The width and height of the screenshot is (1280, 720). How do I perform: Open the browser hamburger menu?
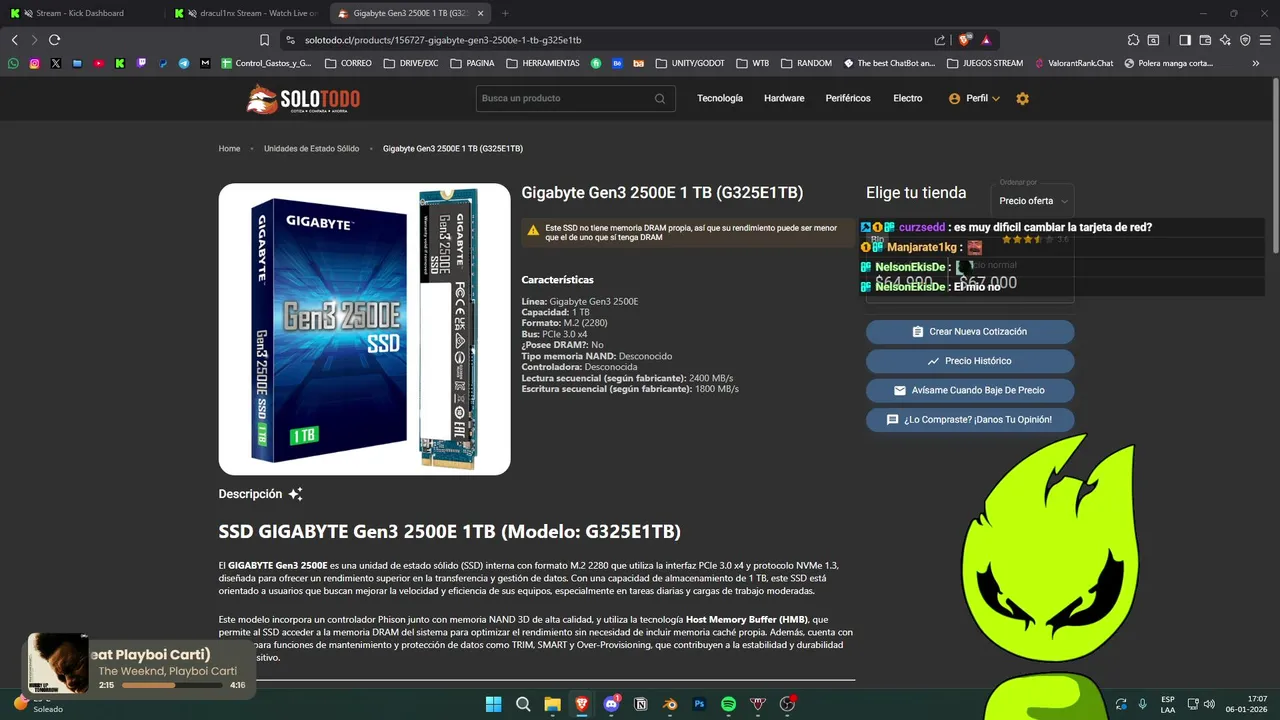pyautogui.click(x=1265, y=40)
